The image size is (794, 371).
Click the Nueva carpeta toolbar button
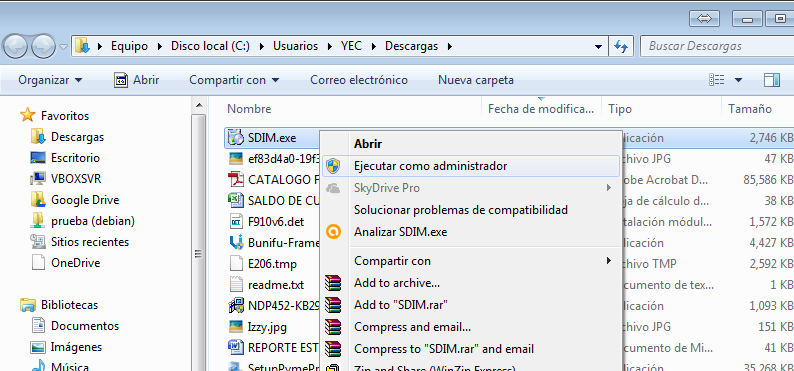click(x=476, y=80)
